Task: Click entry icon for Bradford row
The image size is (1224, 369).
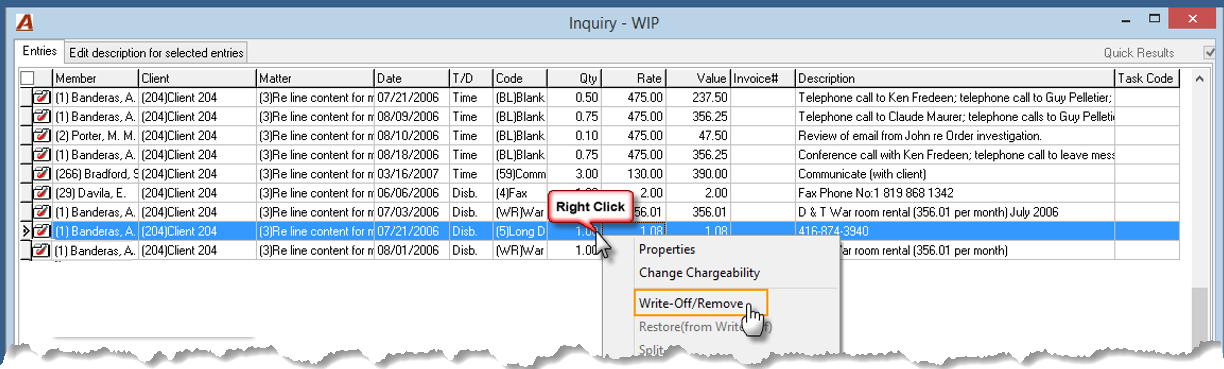Action: point(42,174)
